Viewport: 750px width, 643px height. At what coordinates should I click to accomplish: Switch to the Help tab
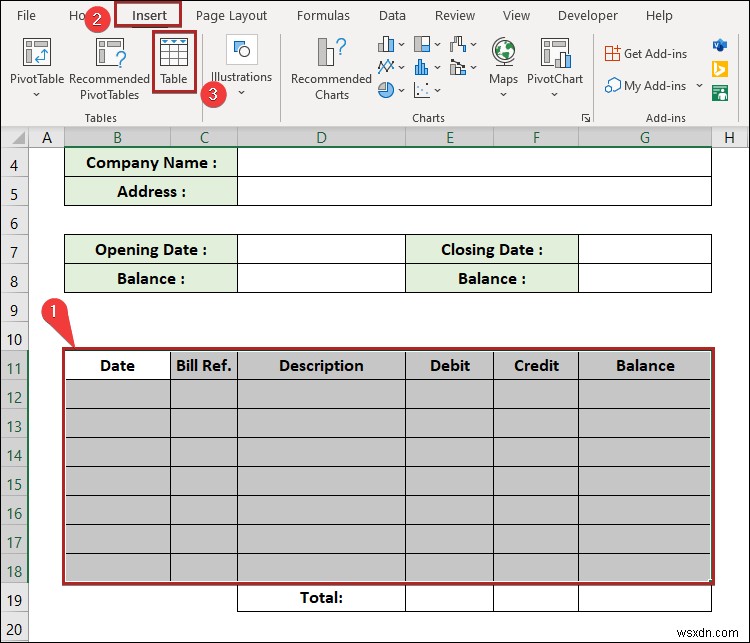coord(659,16)
